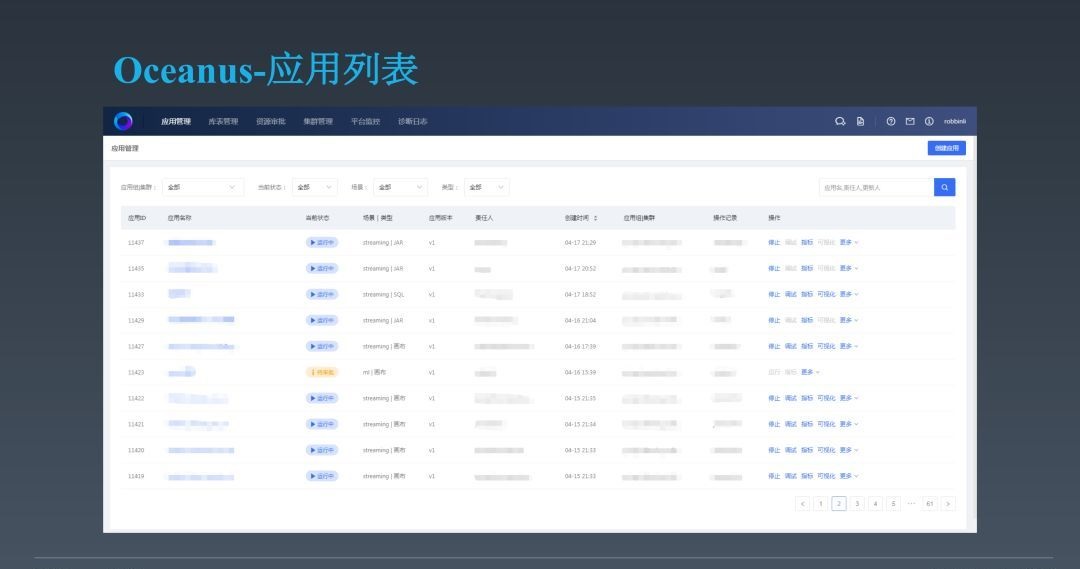Open the mail envelope icon

point(910,121)
